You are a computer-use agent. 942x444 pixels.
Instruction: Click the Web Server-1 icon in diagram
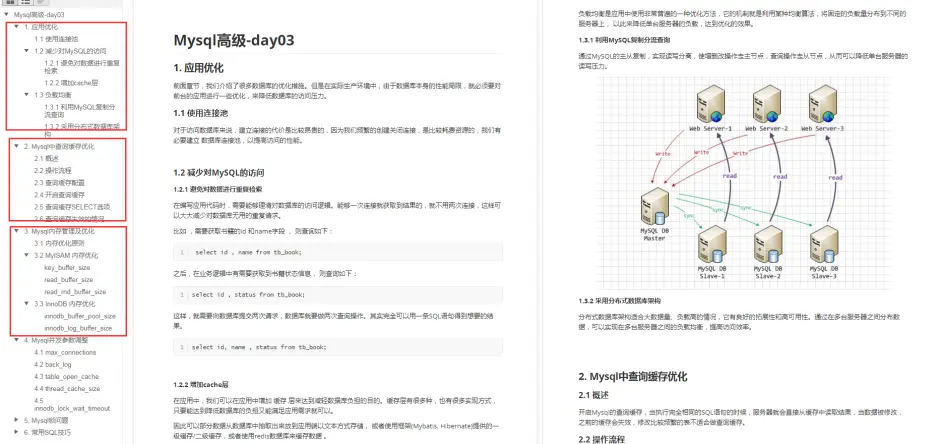711,103
